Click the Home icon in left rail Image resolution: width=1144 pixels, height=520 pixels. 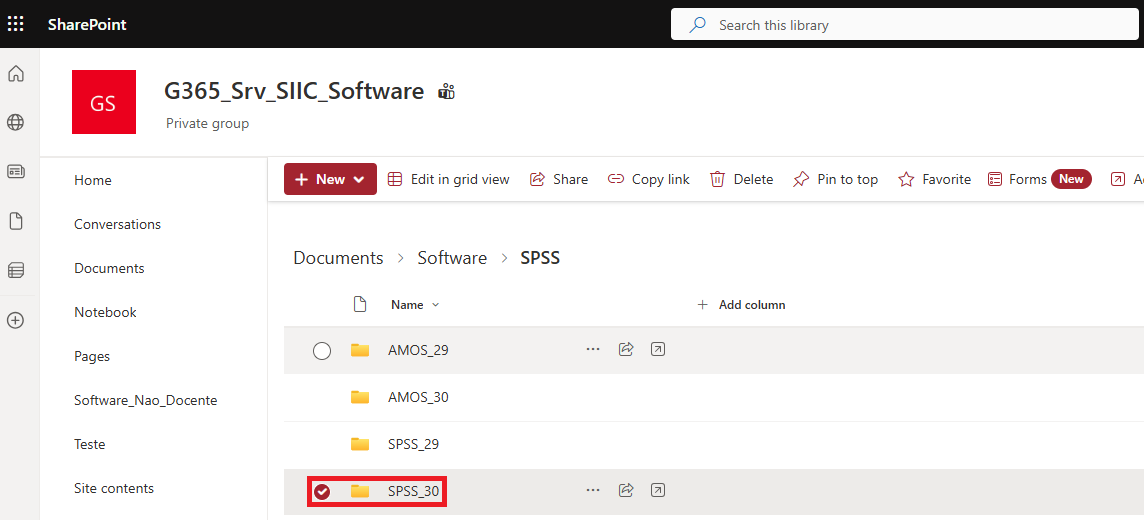tap(16, 74)
